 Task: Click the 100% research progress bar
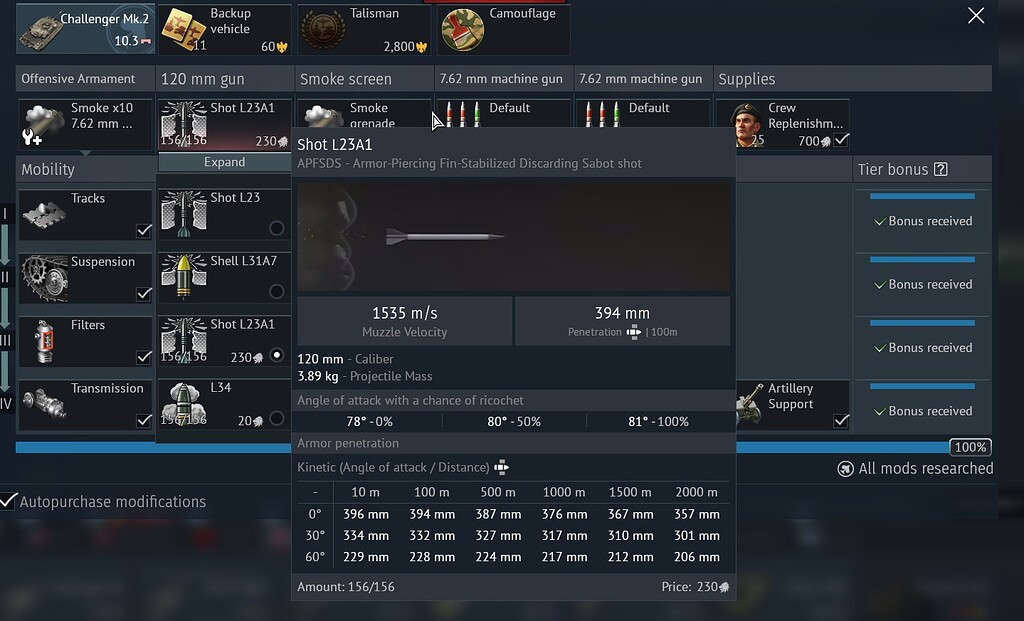pos(968,448)
